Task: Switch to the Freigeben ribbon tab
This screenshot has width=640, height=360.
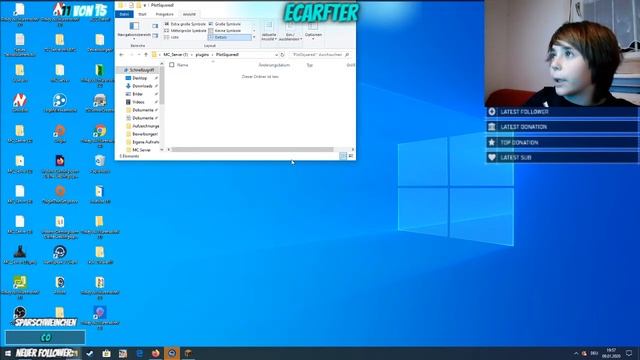Action: [x=164, y=14]
